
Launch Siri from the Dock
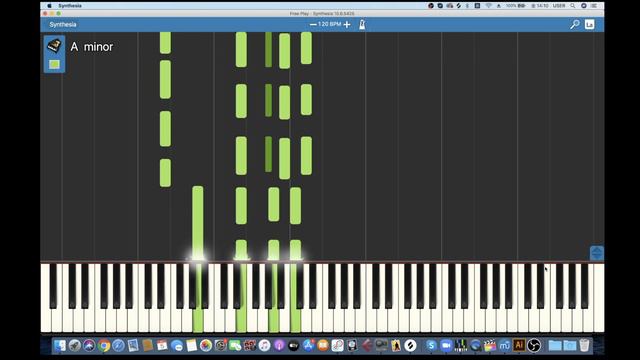[89, 346]
